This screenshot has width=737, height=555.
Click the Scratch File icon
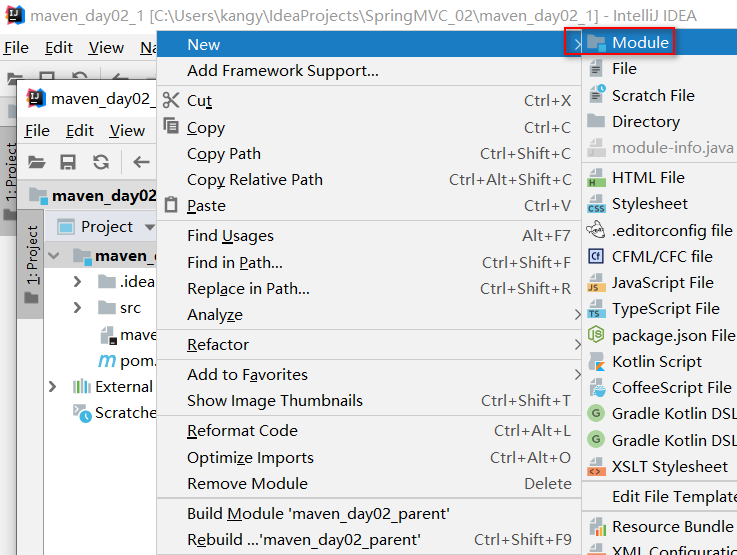pyautogui.click(x=596, y=94)
